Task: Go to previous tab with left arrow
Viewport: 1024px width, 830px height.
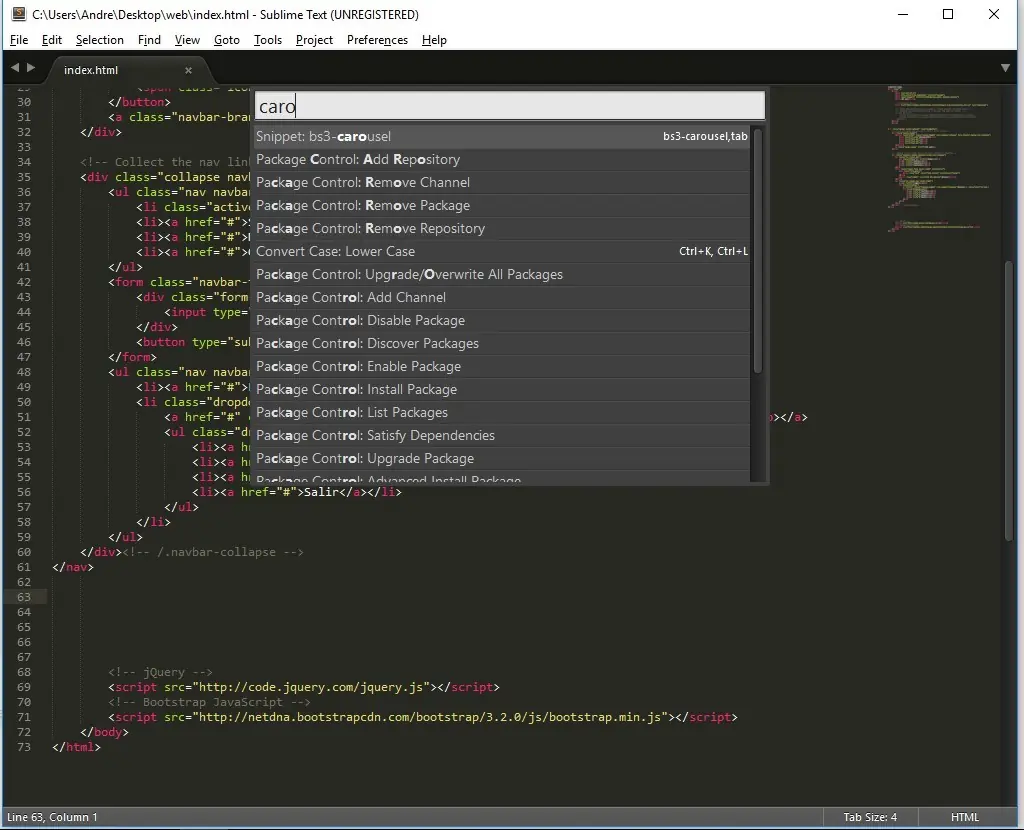Action: coord(14,67)
